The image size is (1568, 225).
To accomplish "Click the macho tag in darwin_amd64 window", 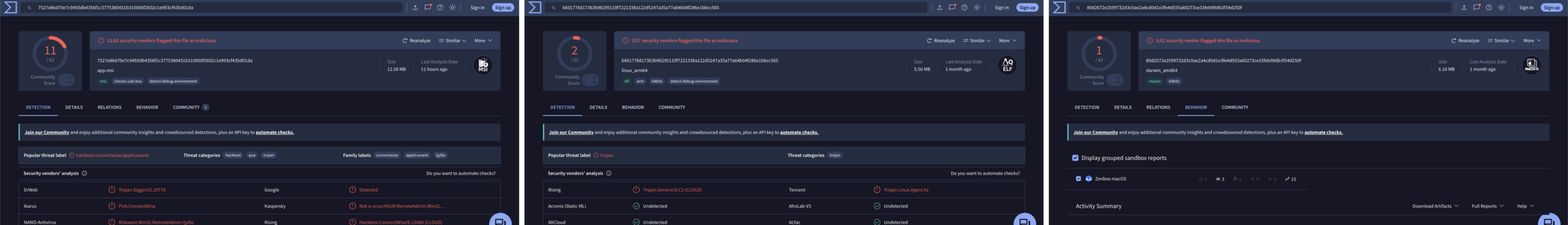I will click(x=1155, y=81).
